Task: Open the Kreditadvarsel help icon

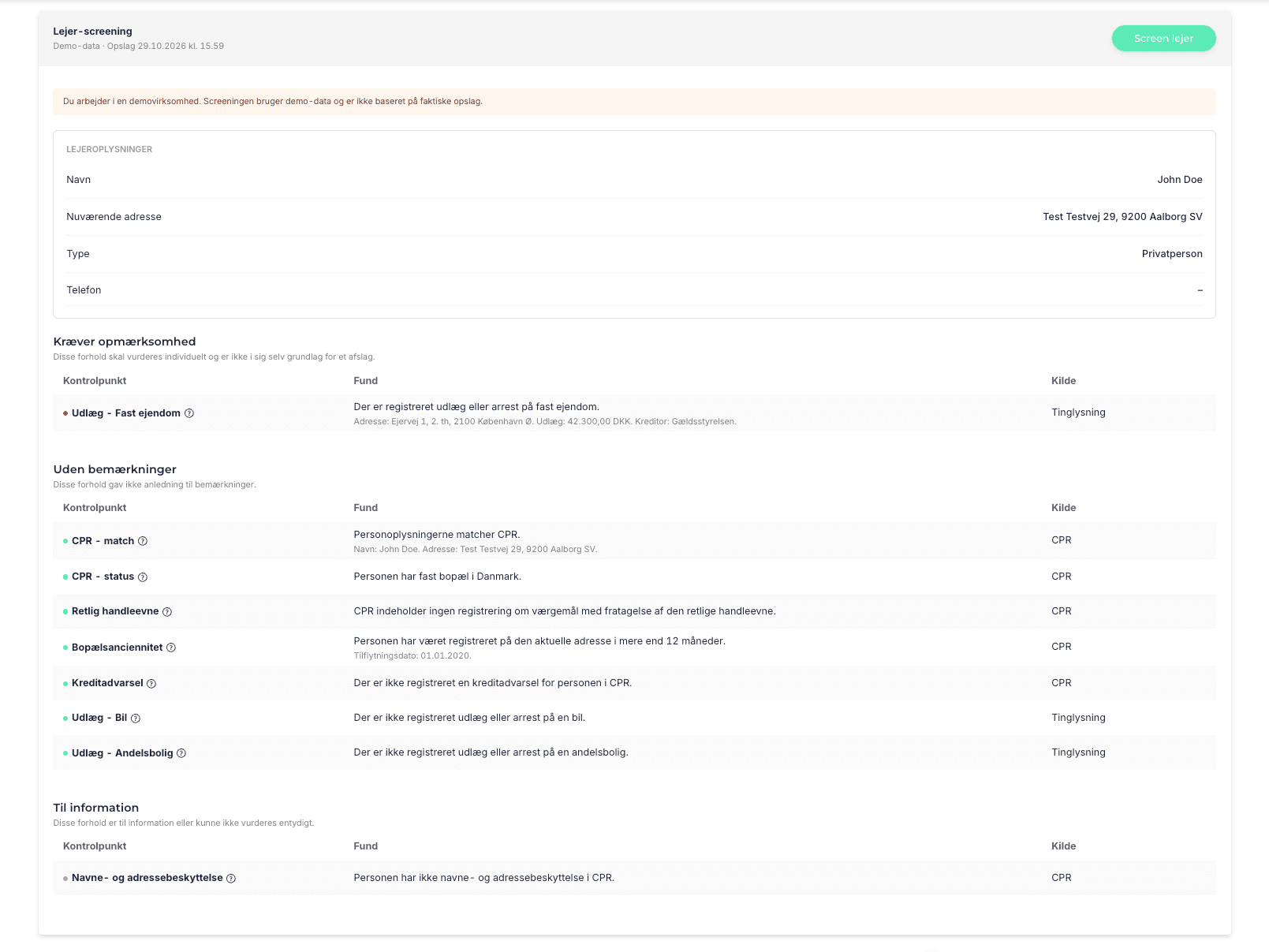Action: [x=151, y=684]
